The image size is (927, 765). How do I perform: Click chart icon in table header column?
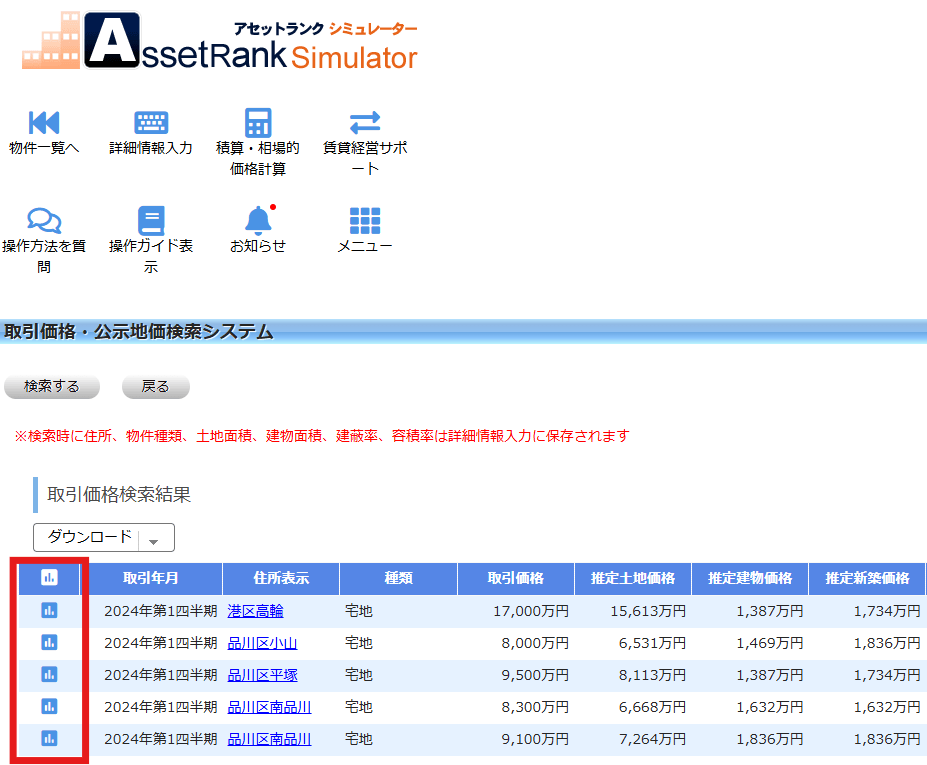click(48, 578)
